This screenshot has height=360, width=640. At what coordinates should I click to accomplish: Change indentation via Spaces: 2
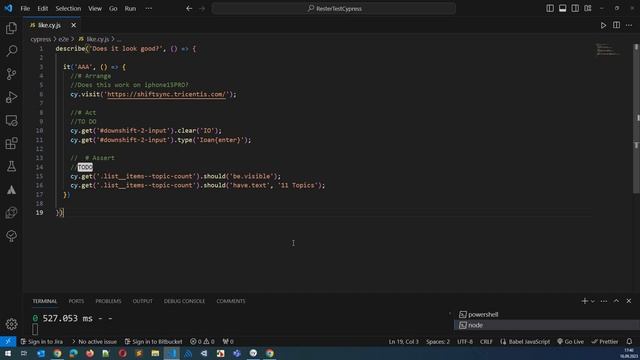[438, 341]
